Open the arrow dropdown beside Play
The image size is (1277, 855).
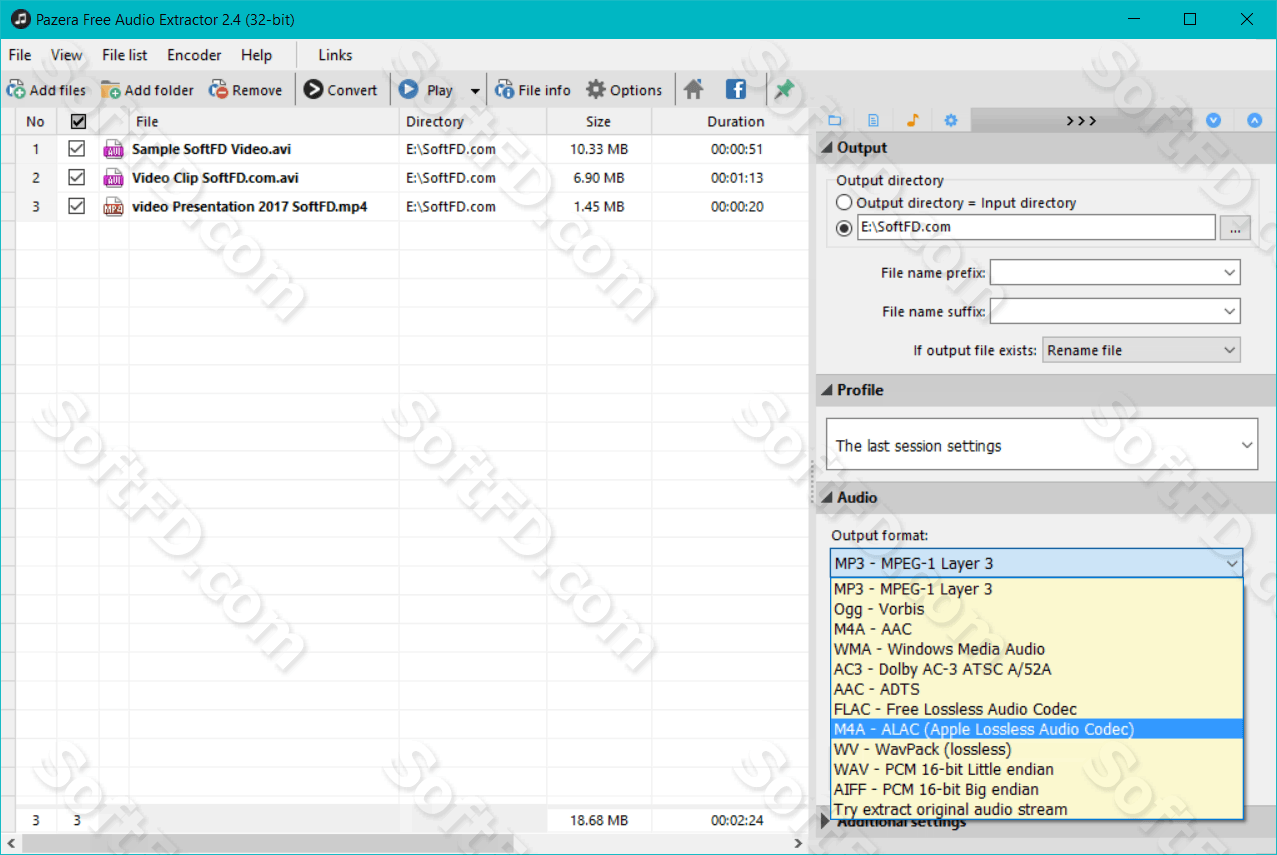475,91
